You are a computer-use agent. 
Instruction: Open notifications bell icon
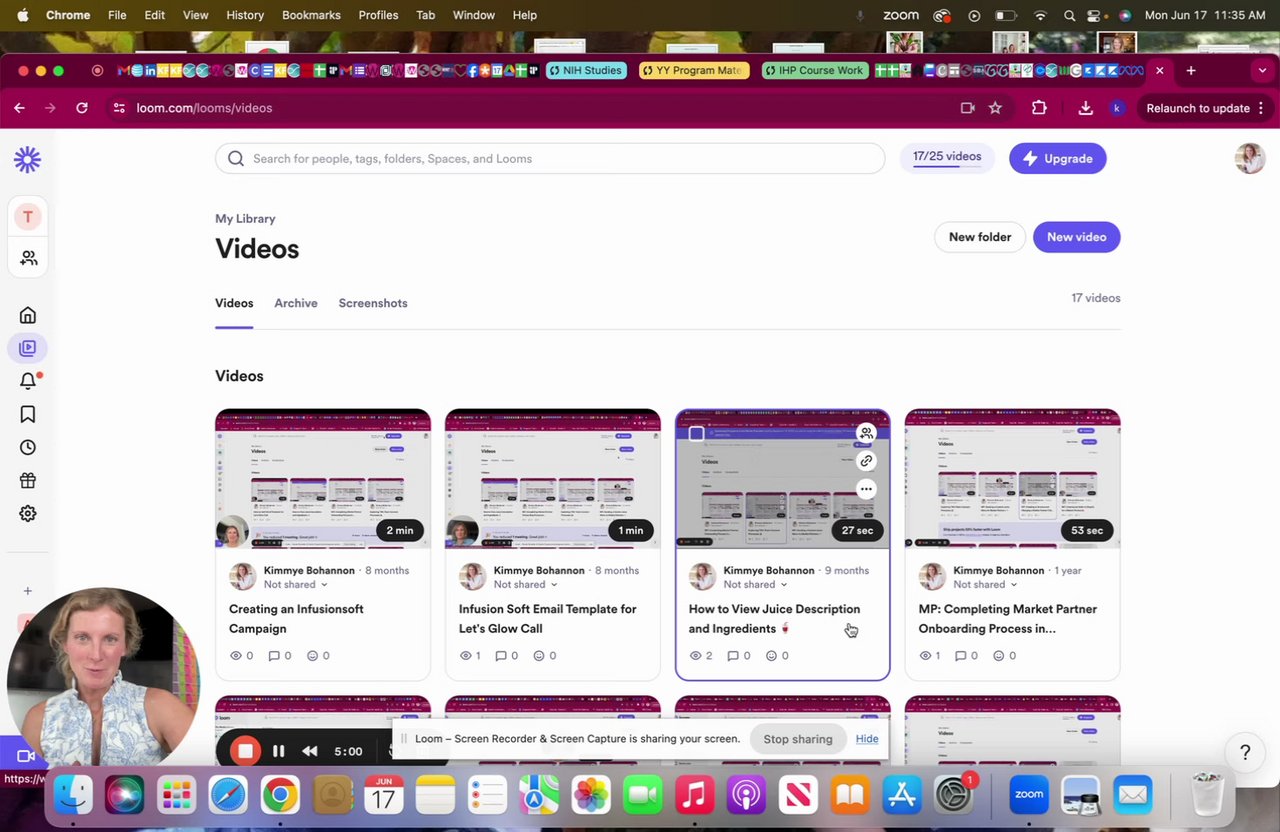coord(28,381)
